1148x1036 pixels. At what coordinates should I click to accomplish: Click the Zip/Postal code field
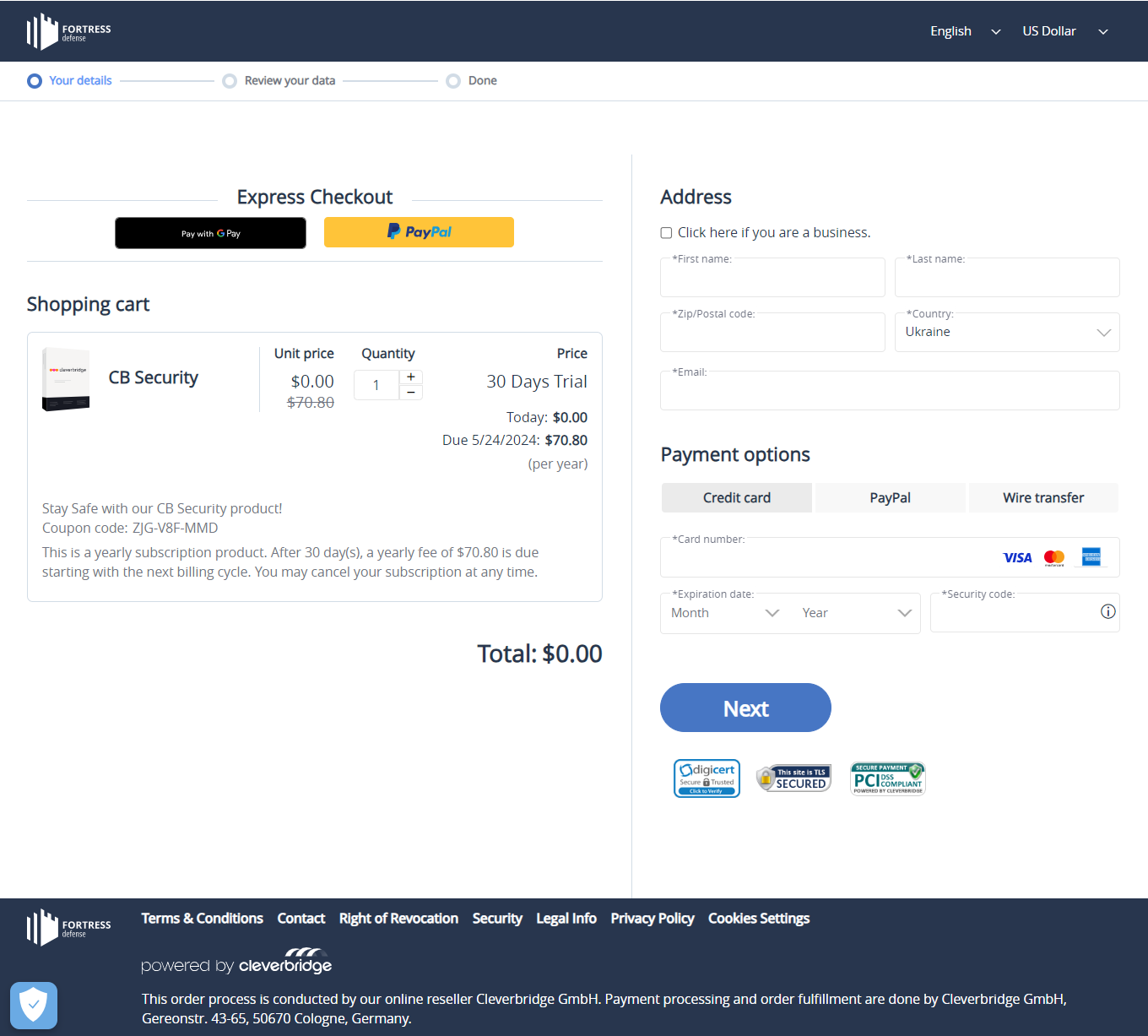point(772,333)
